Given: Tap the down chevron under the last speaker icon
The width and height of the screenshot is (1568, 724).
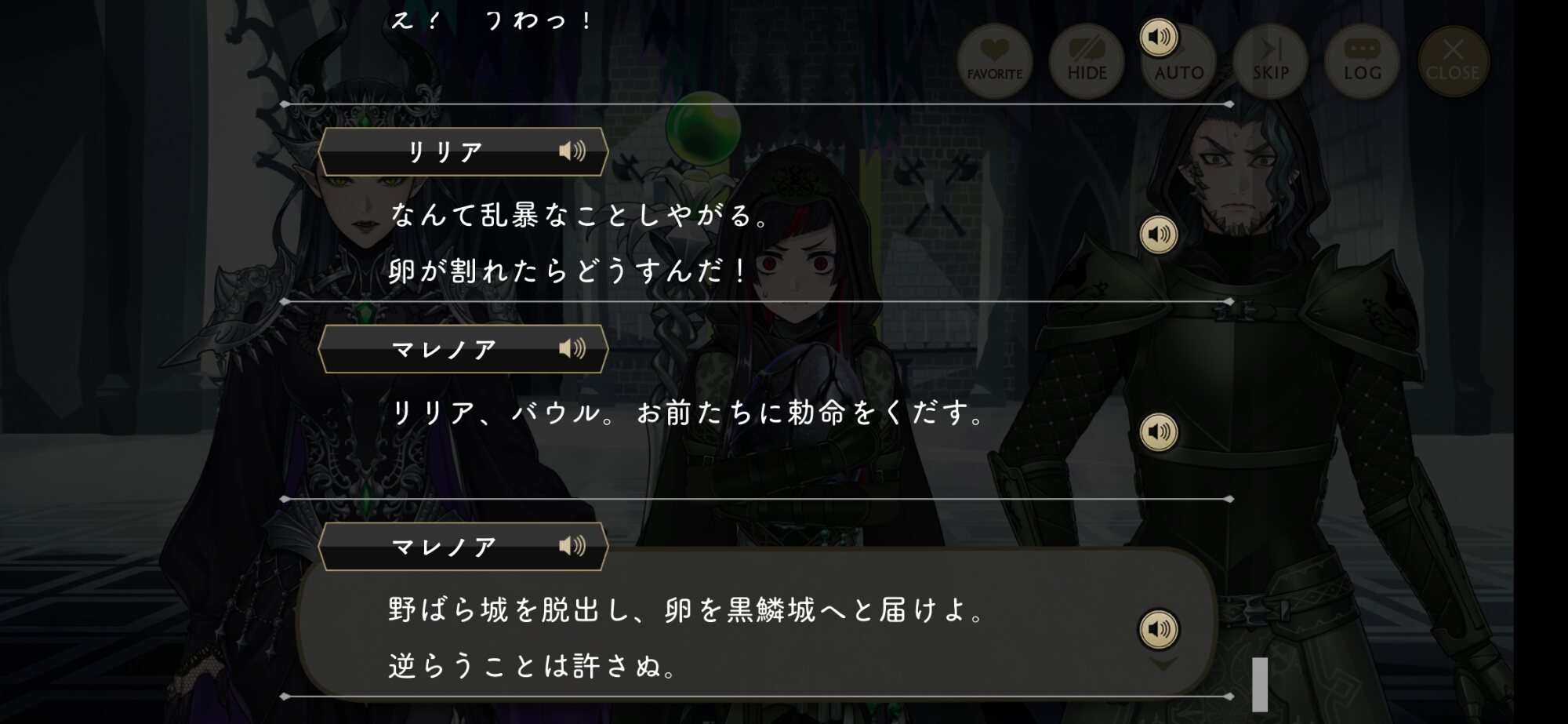Looking at the screenshot, I should (1162, 665).
